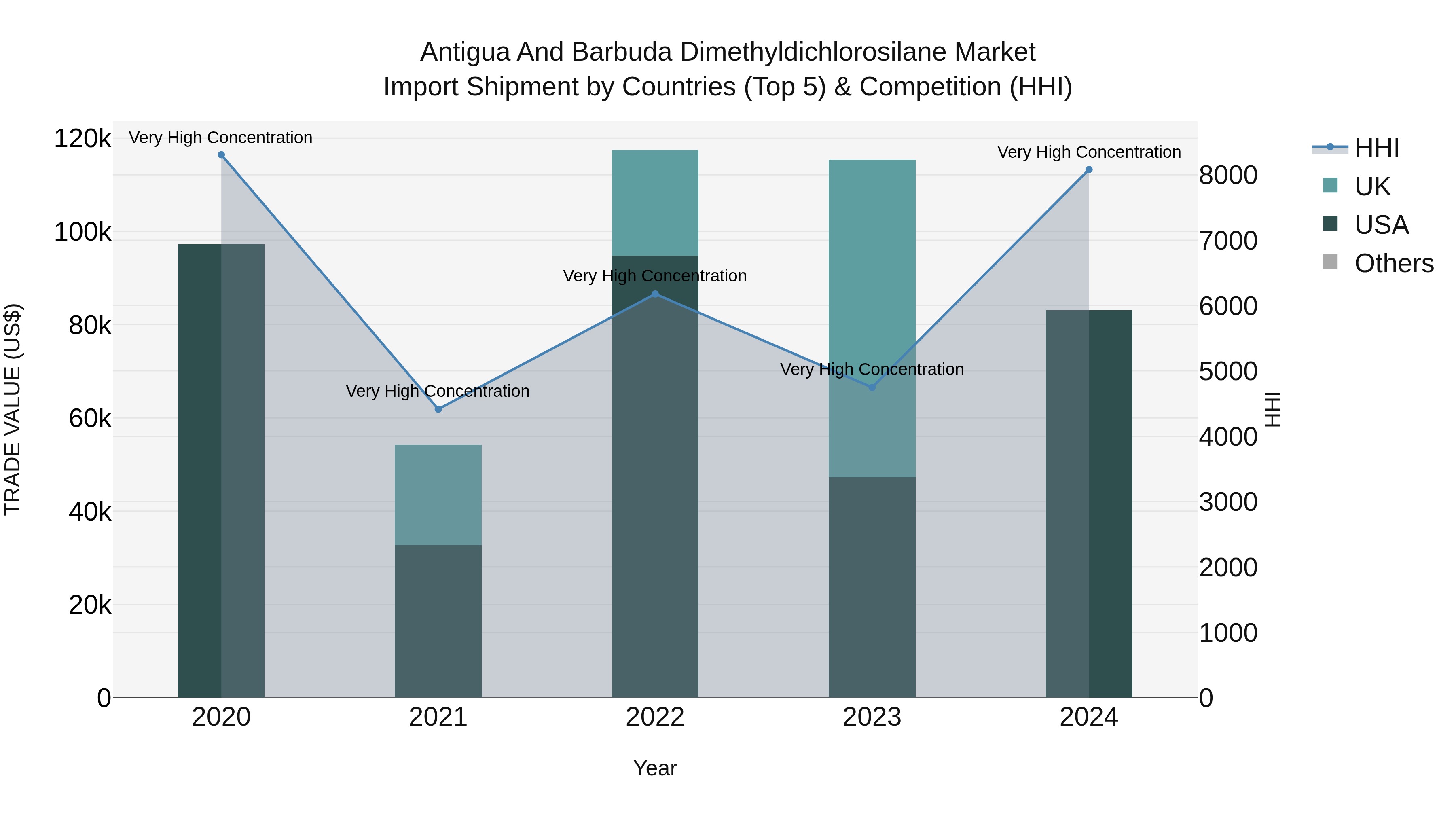Click the 20k left axis tick
Image resolution: width=1456 pixels, height=819 pixels.
click(x=90, y=605)
